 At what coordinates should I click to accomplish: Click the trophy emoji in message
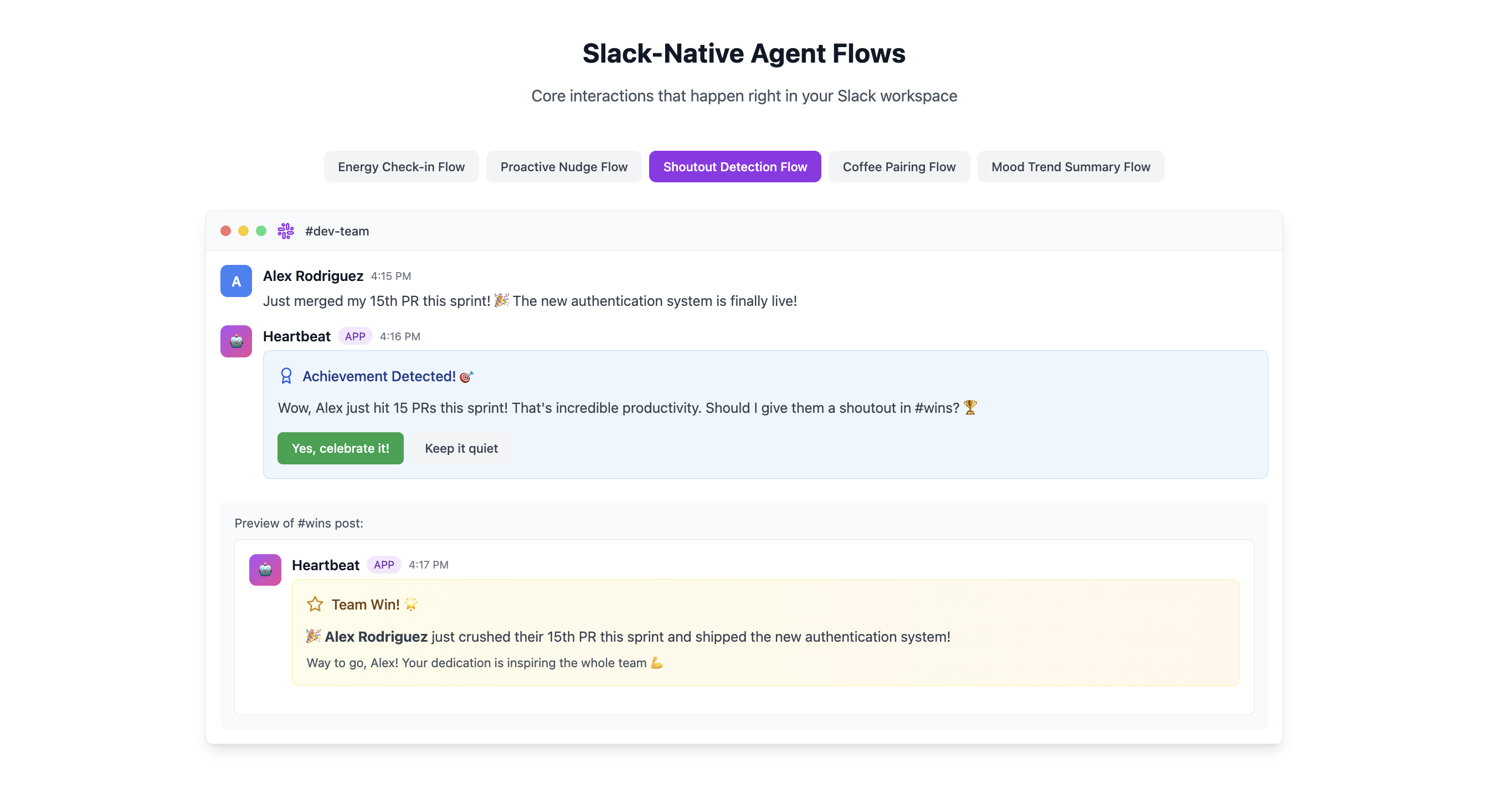point(970,407)
